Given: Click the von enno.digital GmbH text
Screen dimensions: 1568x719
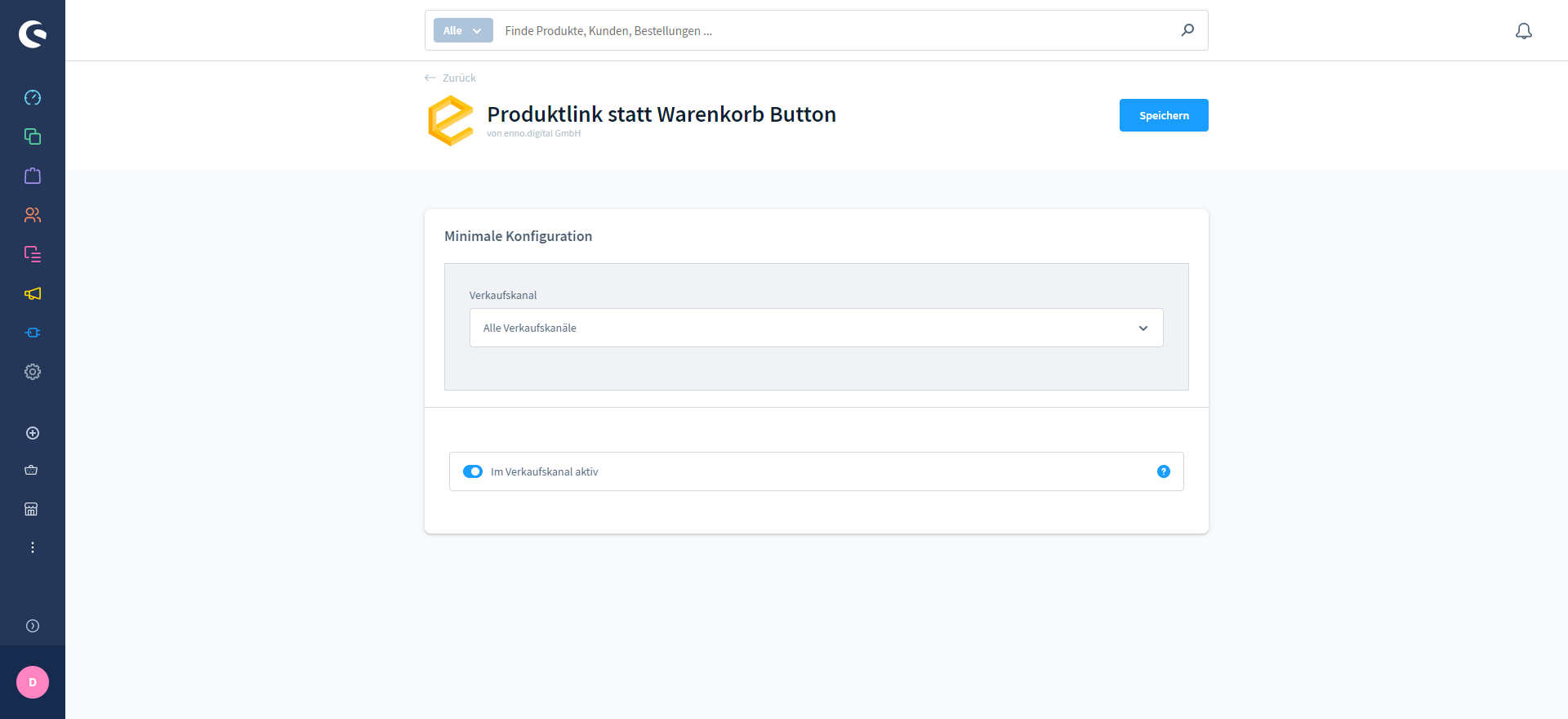Looking at the screenshot, I should [x=534, y=133].
